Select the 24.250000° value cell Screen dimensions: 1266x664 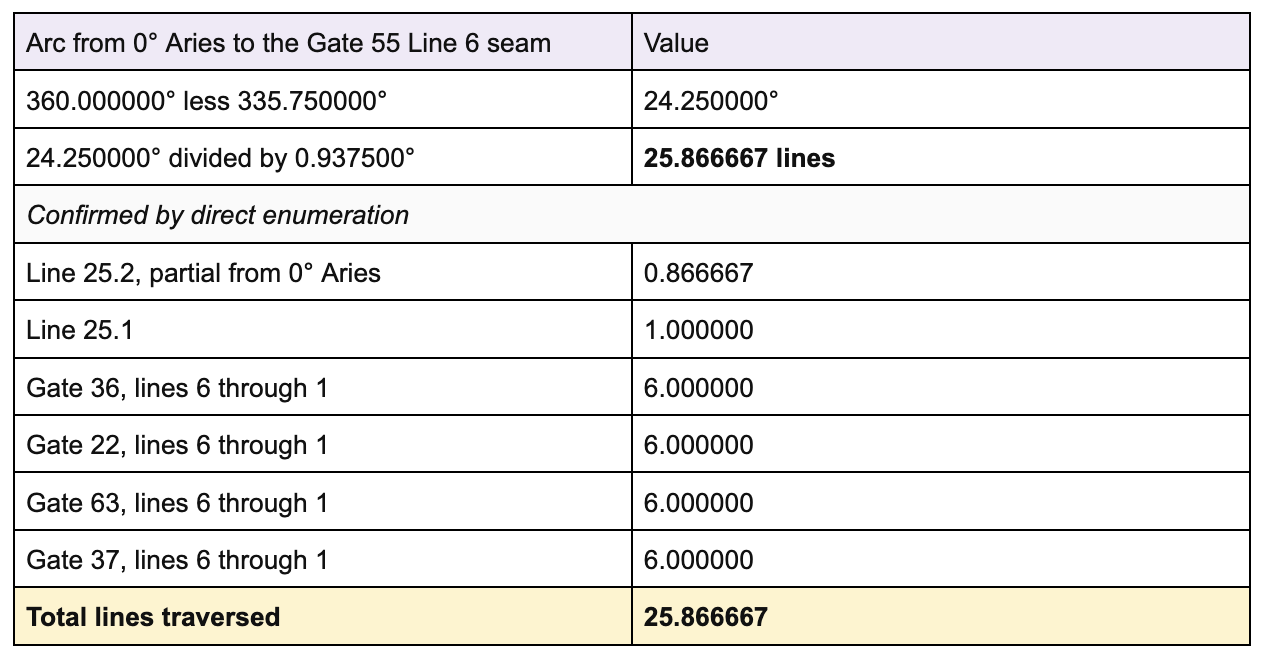tap(941, 100)
